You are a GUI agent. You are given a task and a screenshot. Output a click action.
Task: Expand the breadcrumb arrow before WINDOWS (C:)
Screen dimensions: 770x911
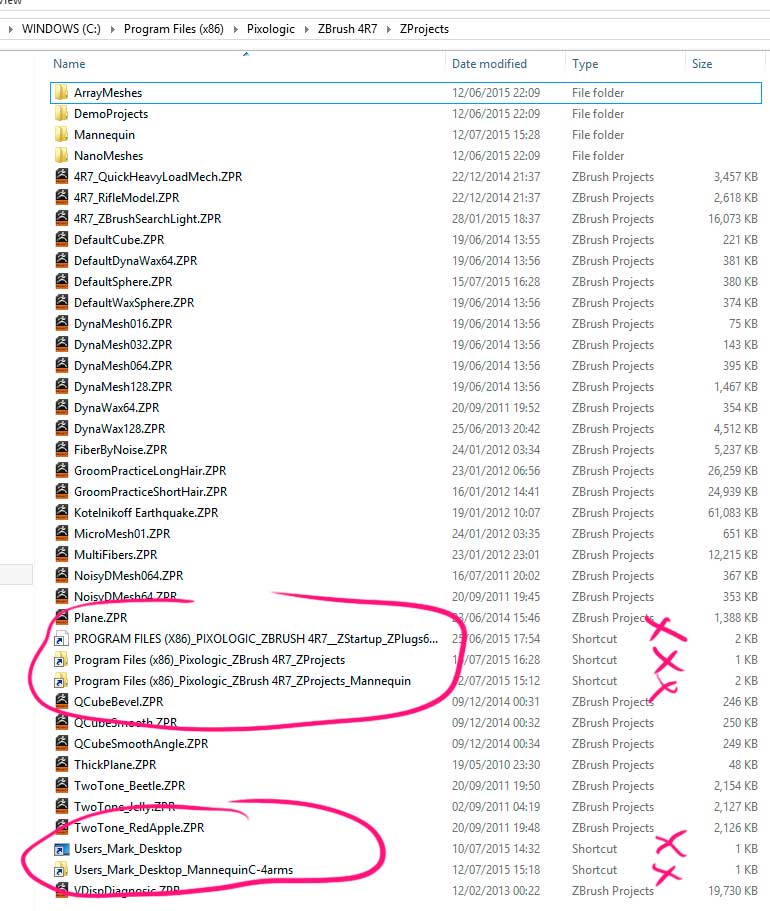pos(10,28)
